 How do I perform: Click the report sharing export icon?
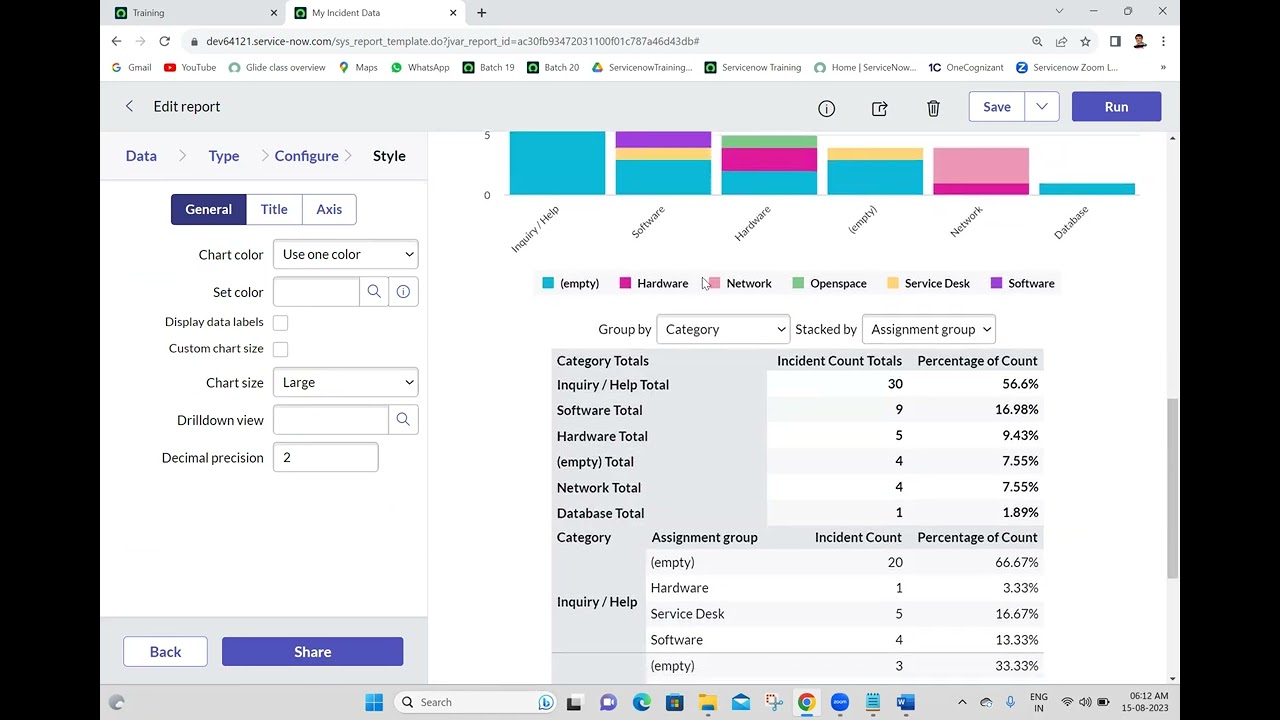(x=880, y=108)
